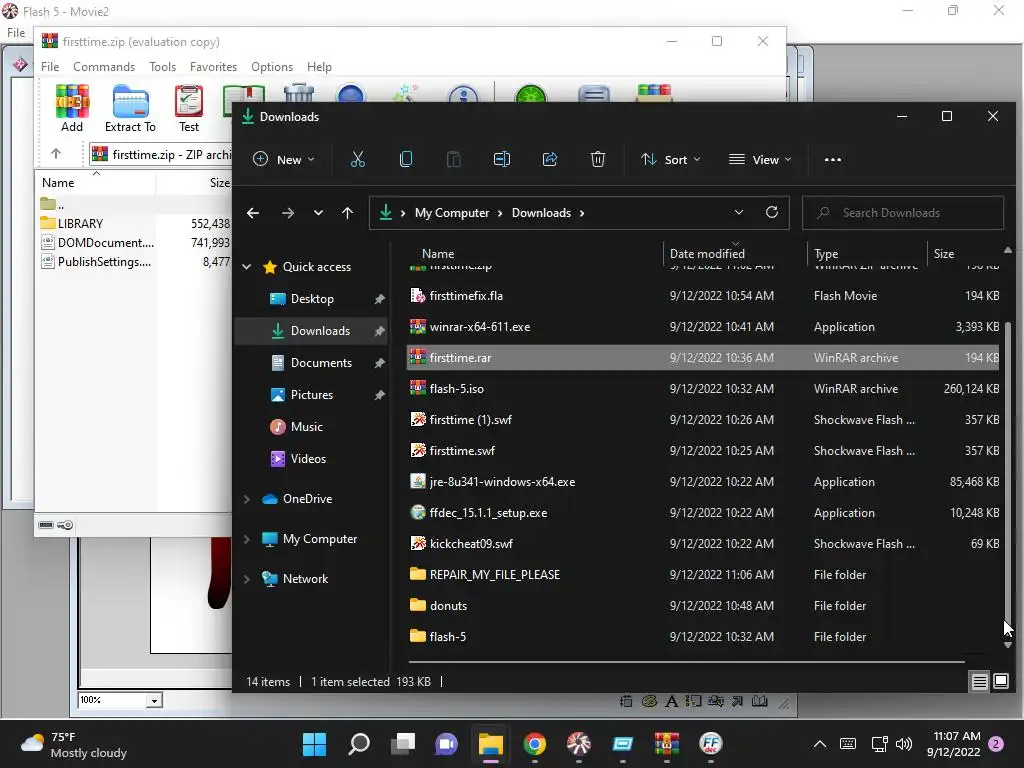Click Extract To icon in WinRAR
Screen dimensions: 1024x768
tap(130, 108)
